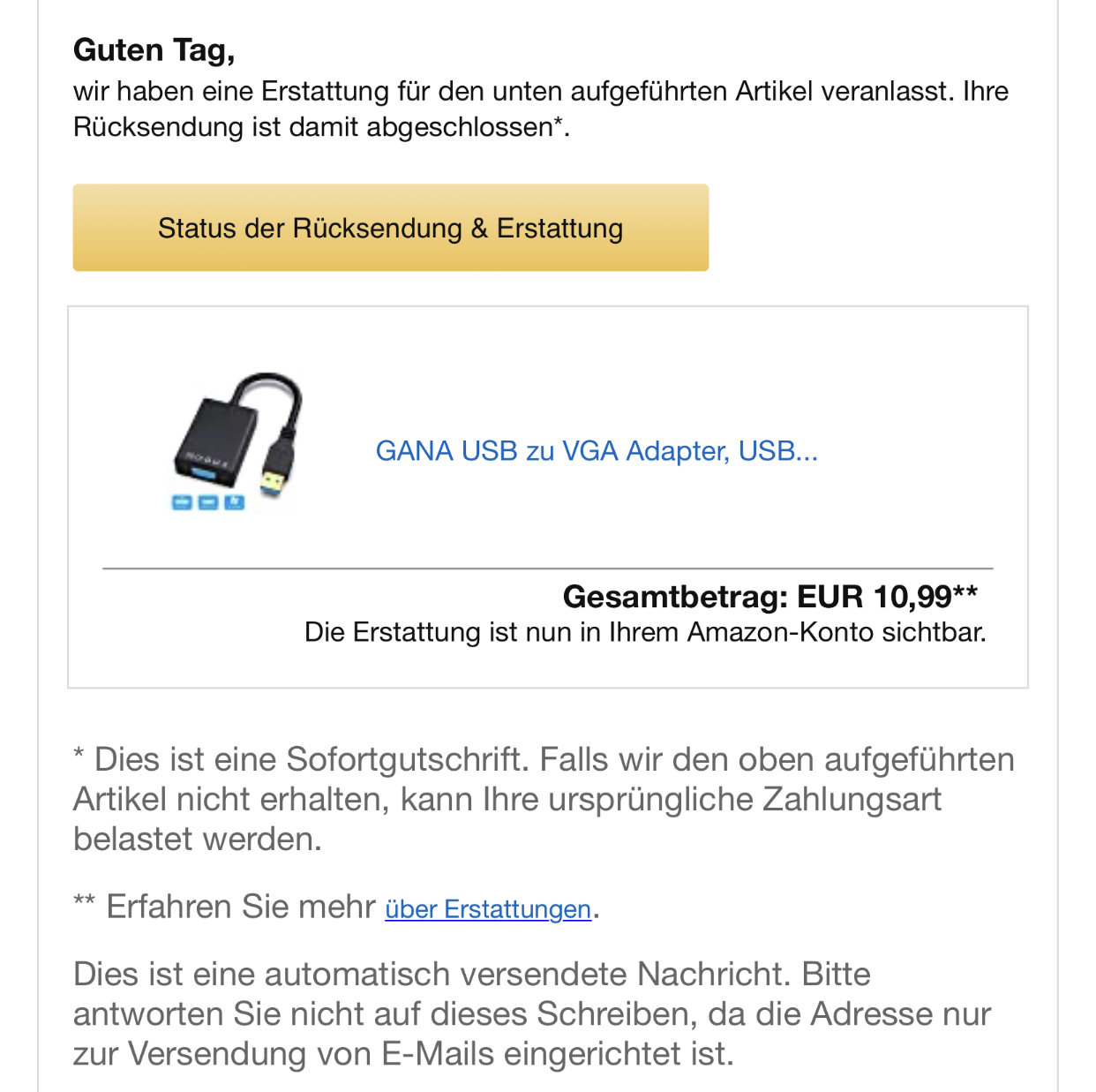Select the Gesamtbetrag EUR 10,99 total

tap(769, 597)
